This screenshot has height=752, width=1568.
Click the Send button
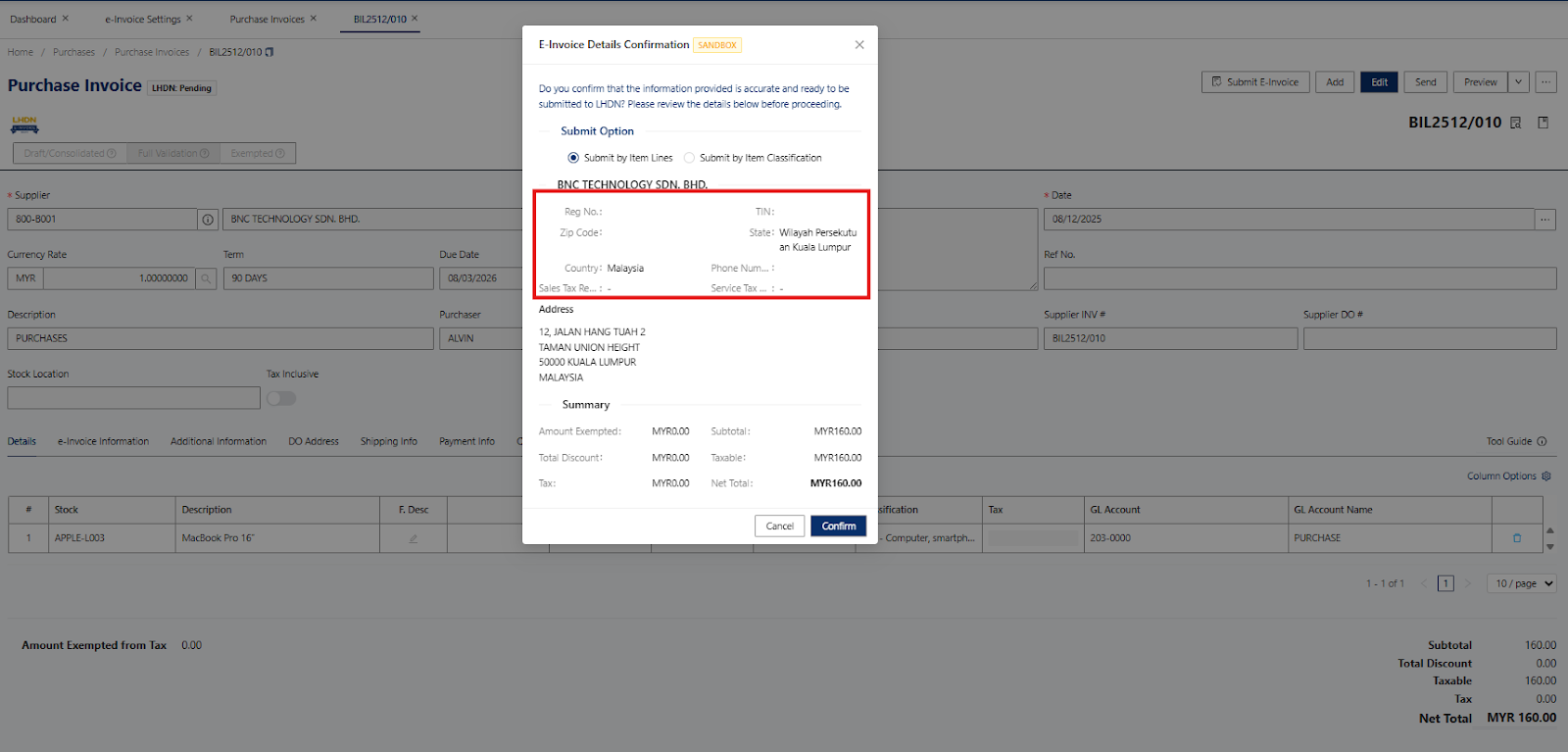(x=1426, y=82)
